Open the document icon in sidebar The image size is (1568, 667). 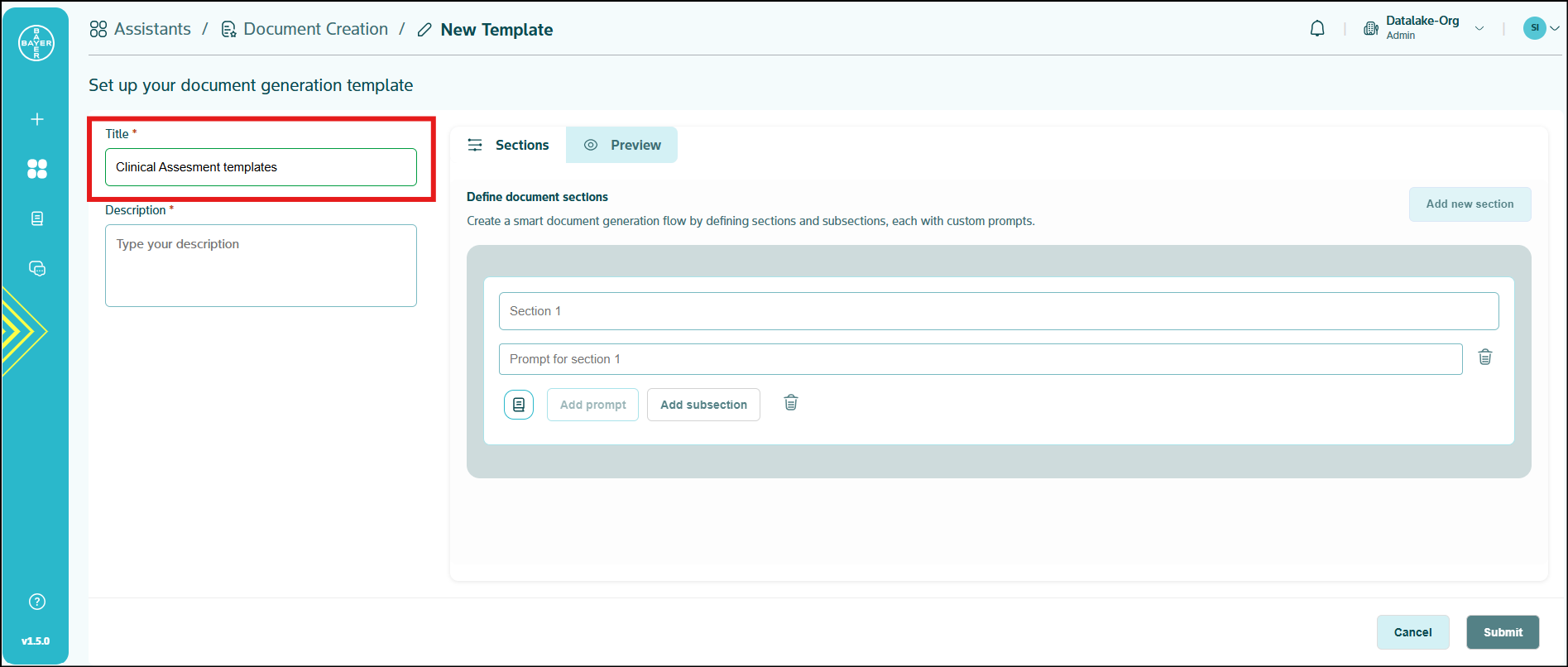click(37, 218)
